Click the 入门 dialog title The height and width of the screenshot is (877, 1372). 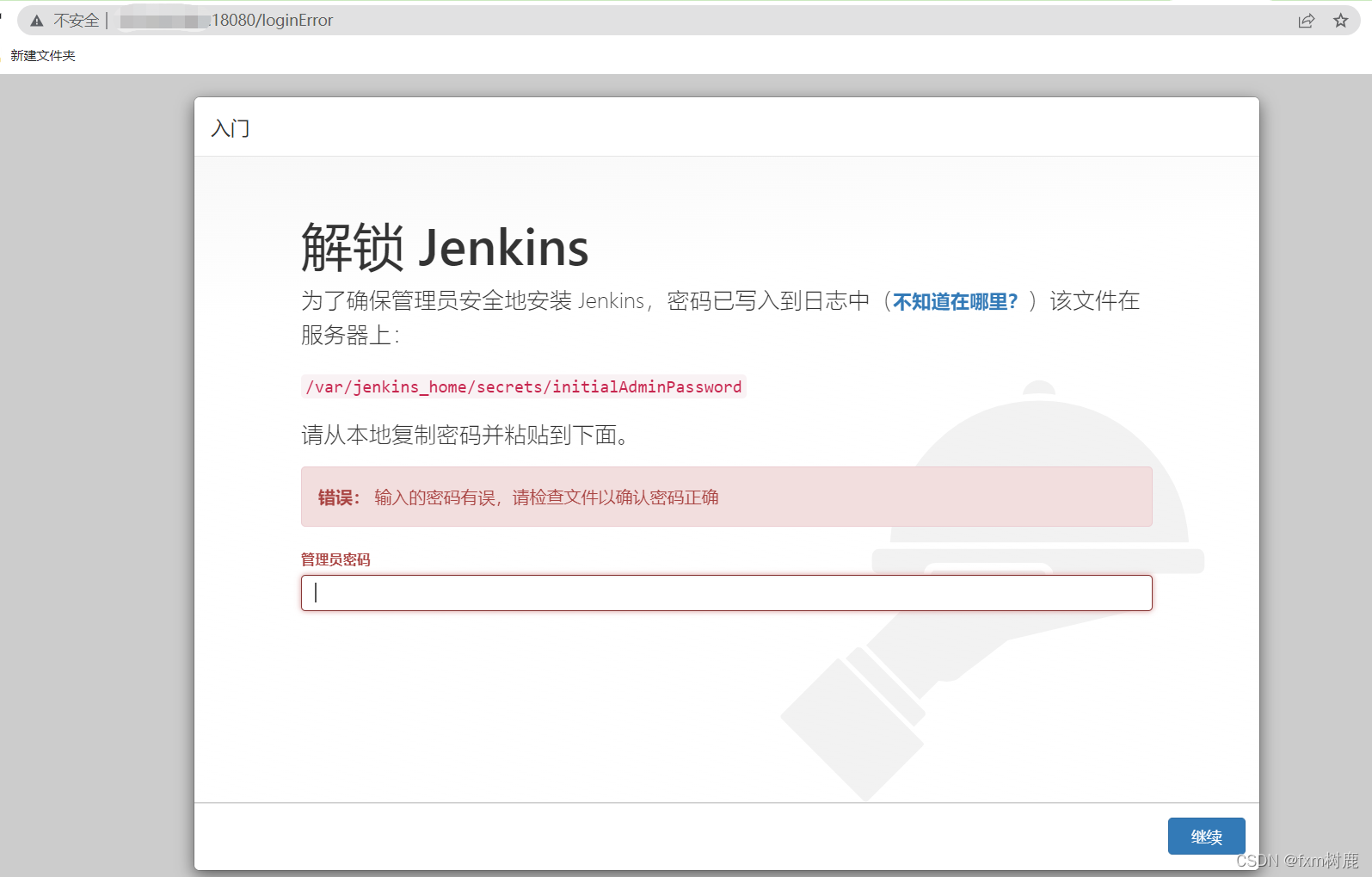tap(231, 128)
